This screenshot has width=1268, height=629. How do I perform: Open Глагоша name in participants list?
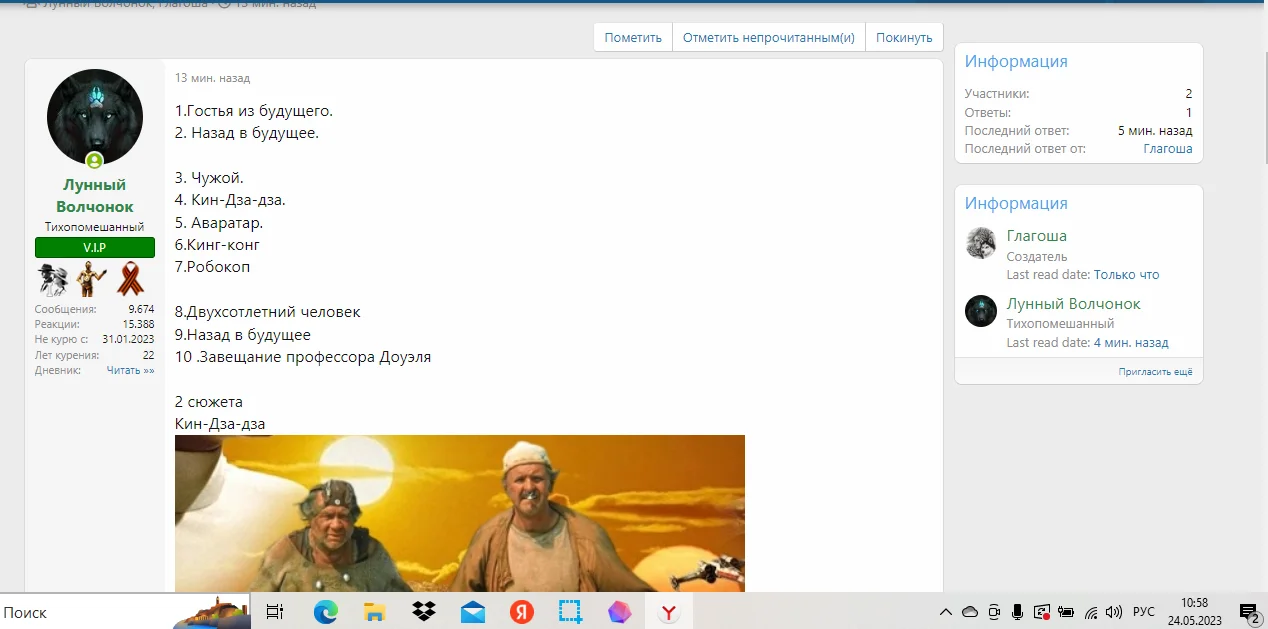click(1037, 236)
